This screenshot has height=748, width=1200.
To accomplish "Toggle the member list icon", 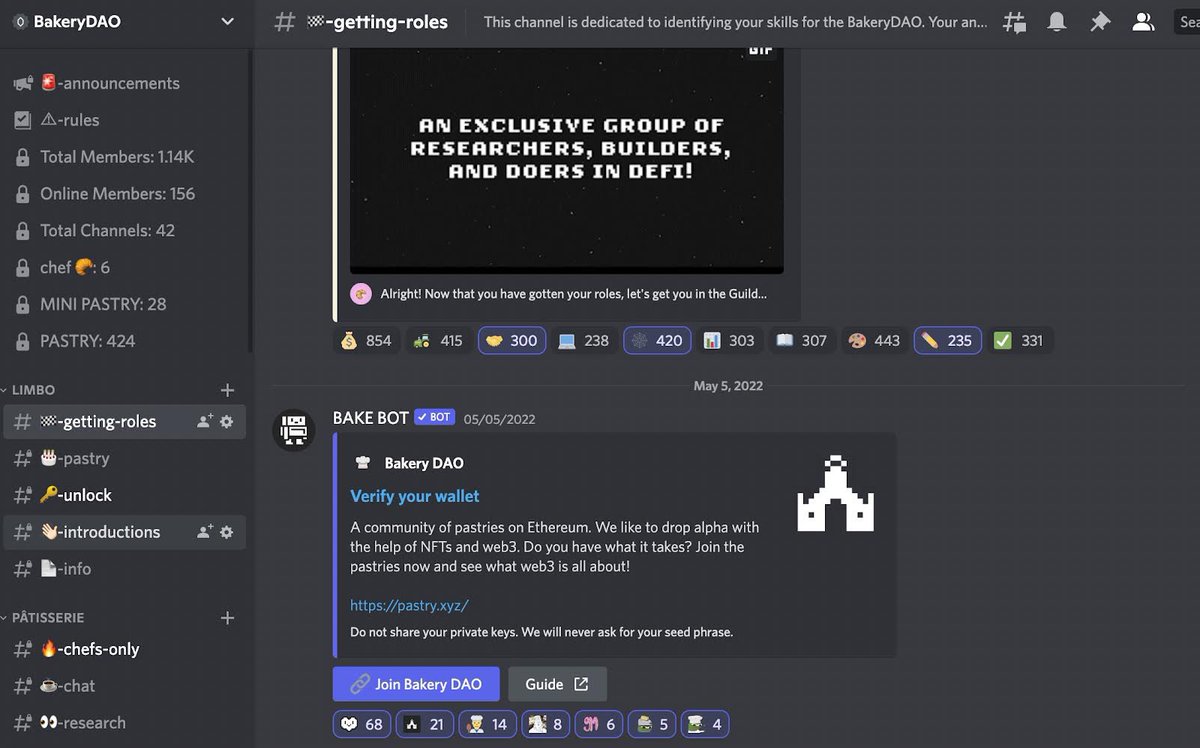I will pyautogui.click(x=1142, y=21).
